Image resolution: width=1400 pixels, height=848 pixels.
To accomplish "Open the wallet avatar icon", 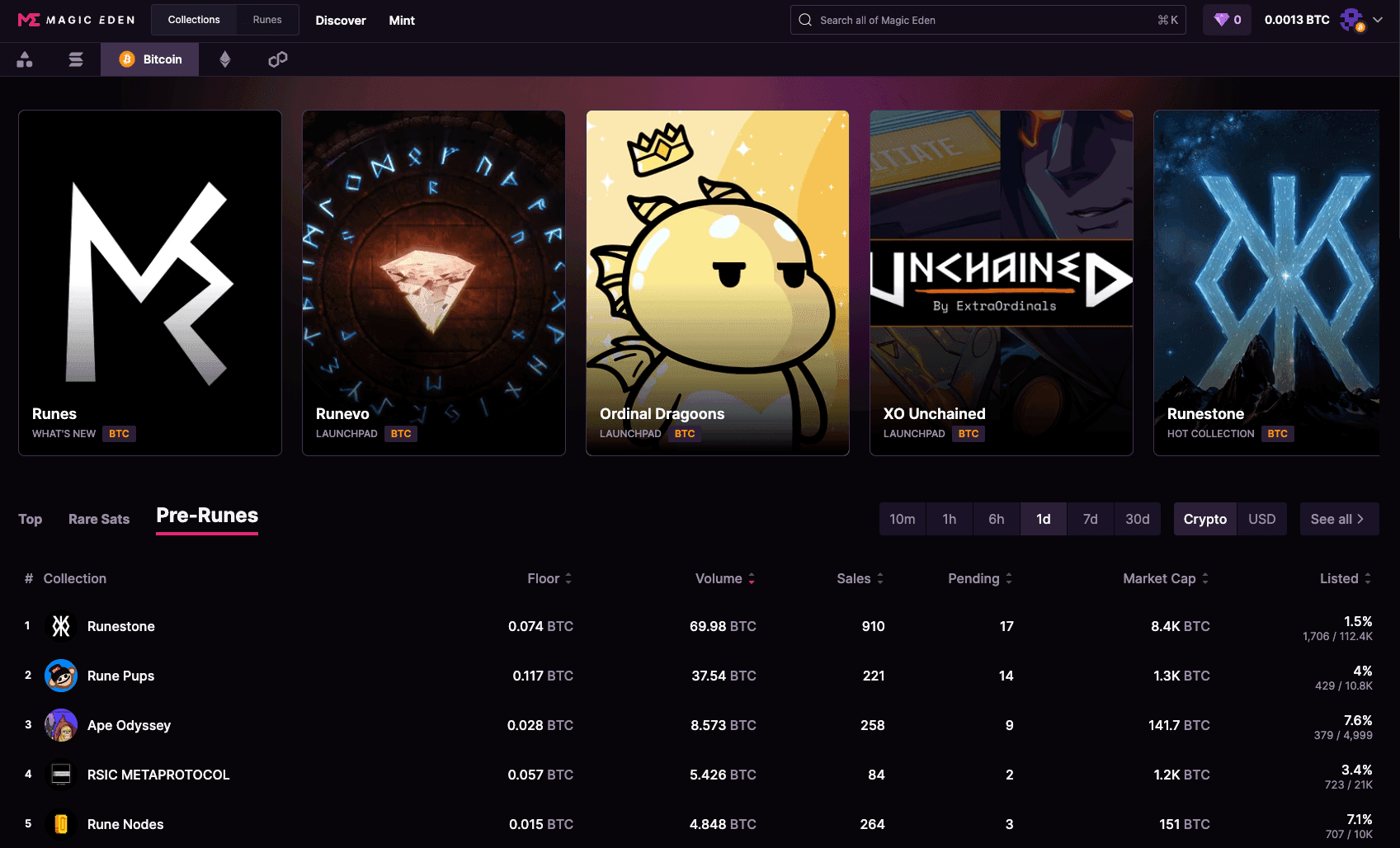I will pos(1352,19).
